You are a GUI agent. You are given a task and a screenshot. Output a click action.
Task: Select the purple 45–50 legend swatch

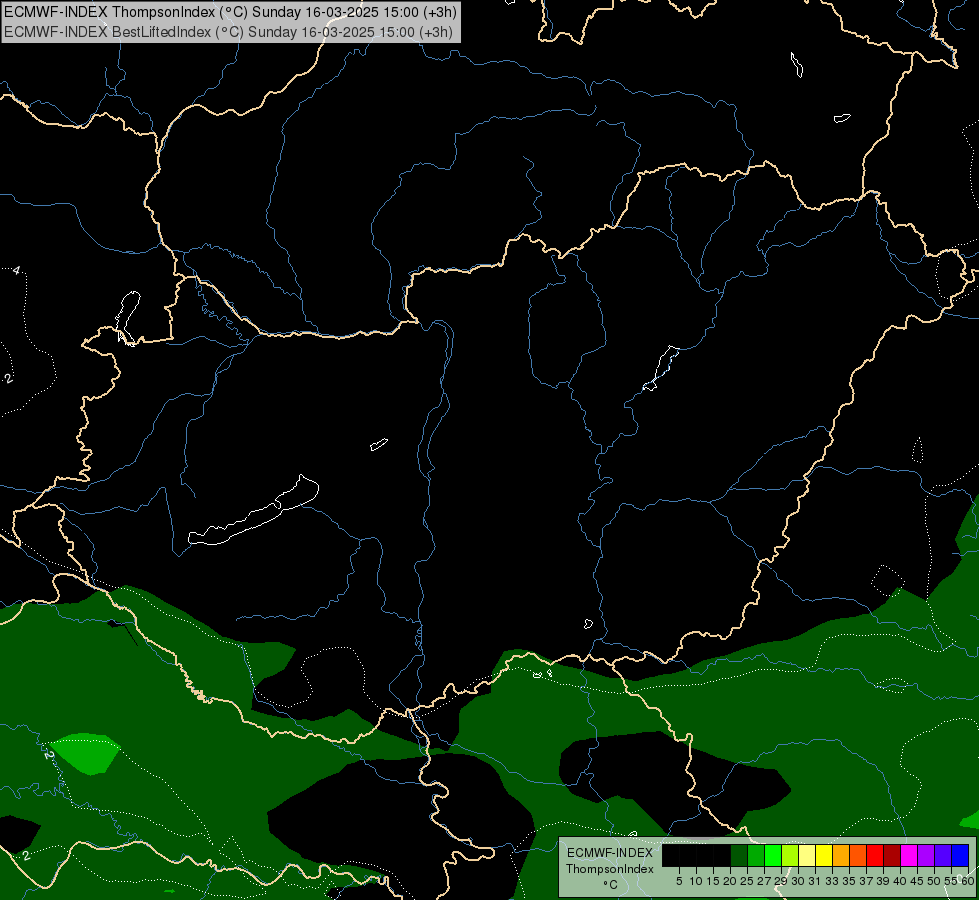click(927, 855)
